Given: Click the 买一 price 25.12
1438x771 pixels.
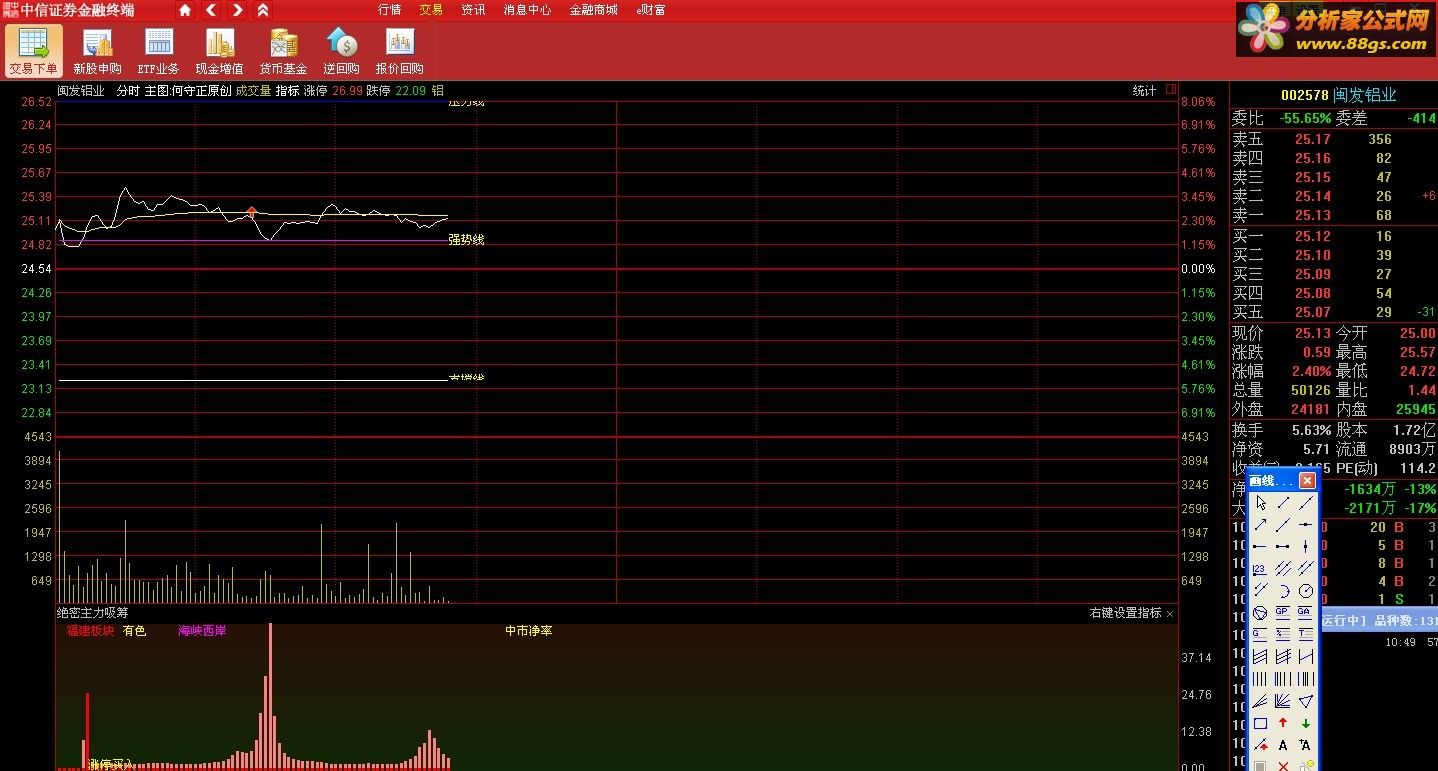Looking at the screenshot, I should pos(1312,237).
